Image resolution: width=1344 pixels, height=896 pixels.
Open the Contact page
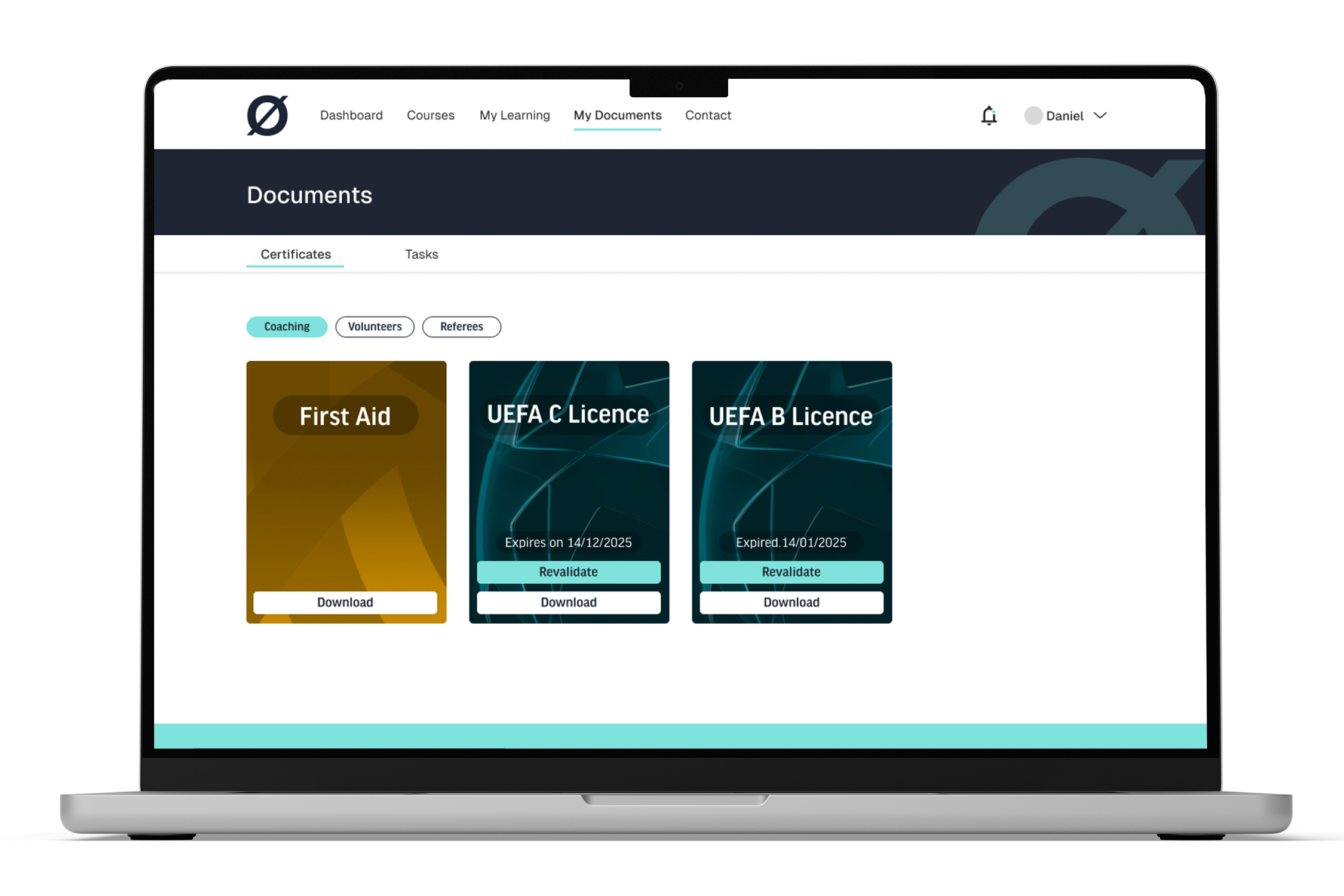click(x=708, y=115)
